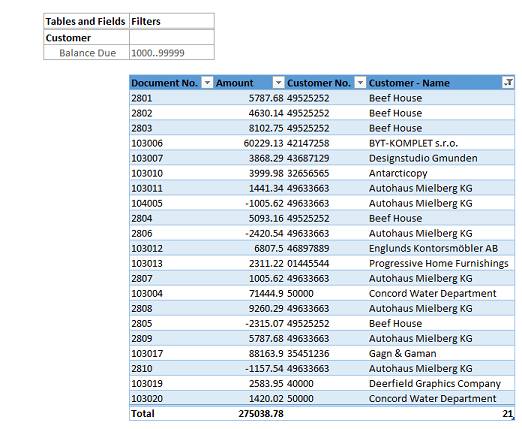
Task: Select the amount 60229.13 cell
Action: 250,143
